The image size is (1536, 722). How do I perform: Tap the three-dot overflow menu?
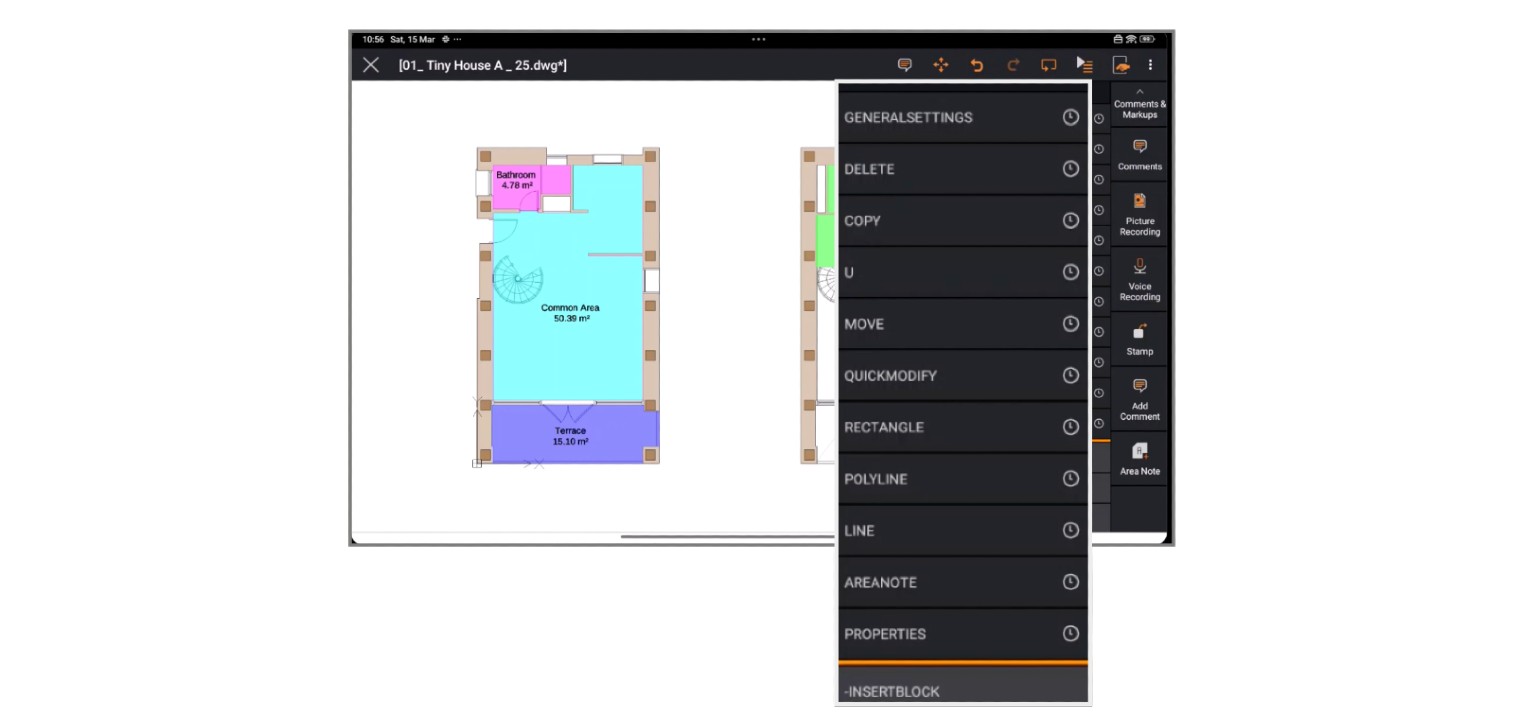1150,65
